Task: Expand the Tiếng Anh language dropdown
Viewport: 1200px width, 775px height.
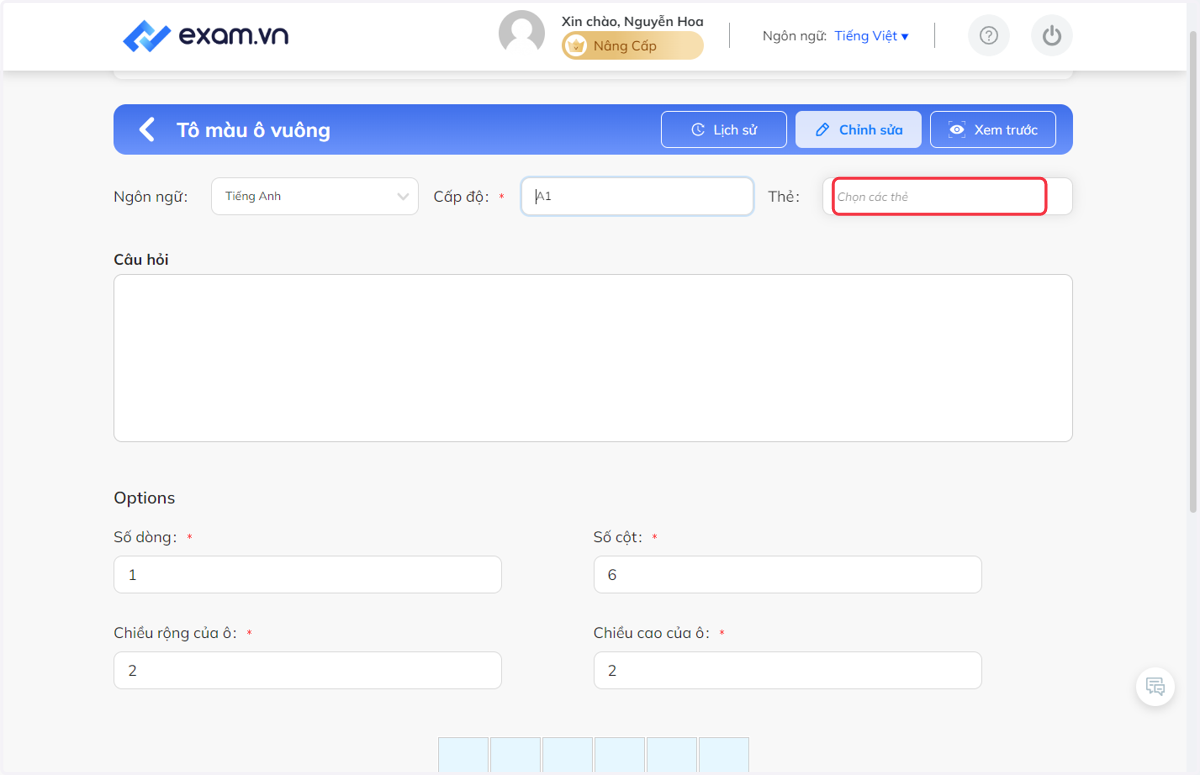Action: [x=315, y=196]
